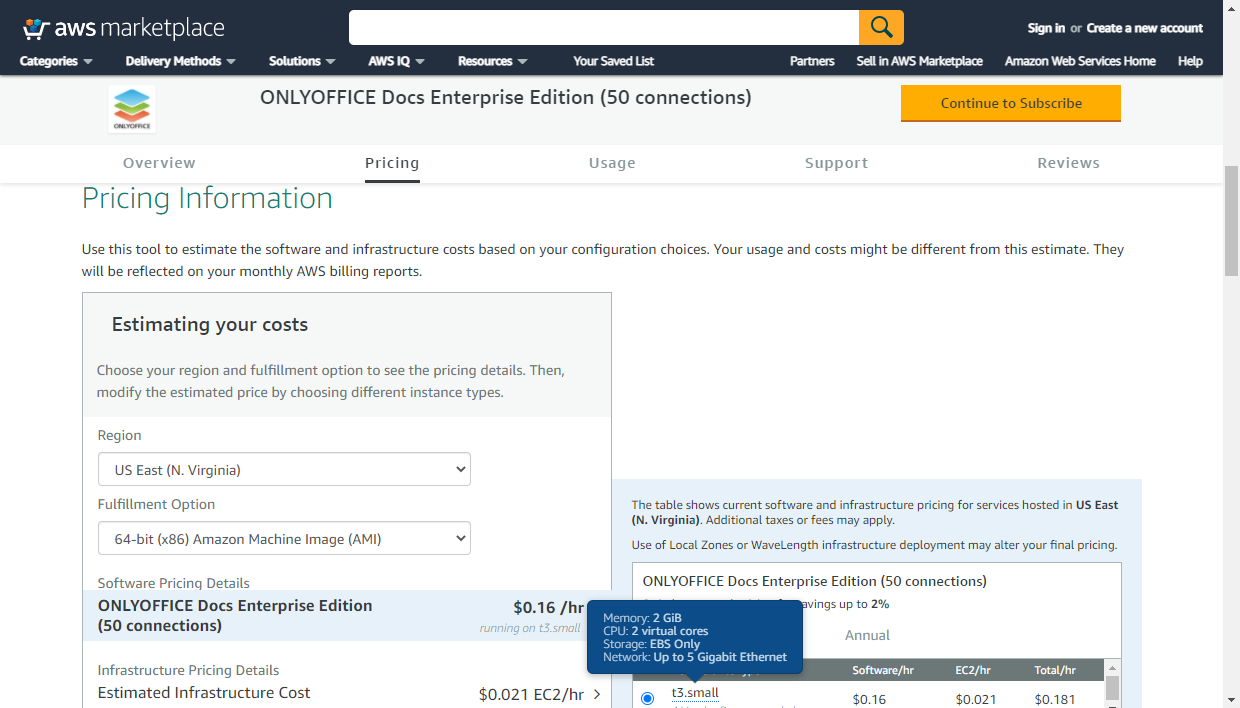
Task: Click in the marketplace search field
Action: (x=603, y=28)
